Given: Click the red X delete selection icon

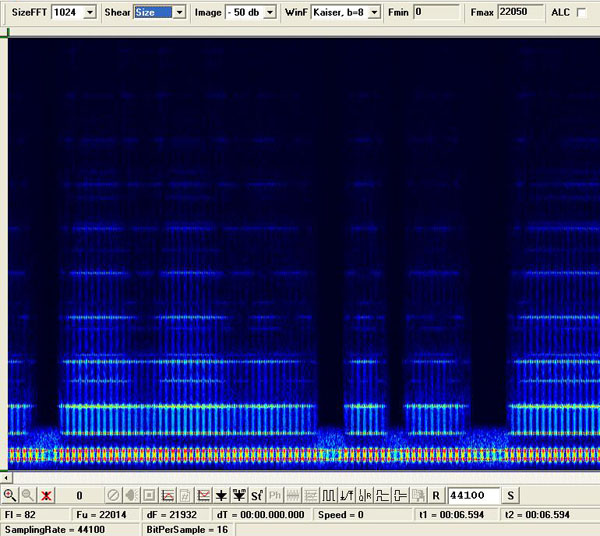Looking at the screenshot, I should (x=46, y=495).
